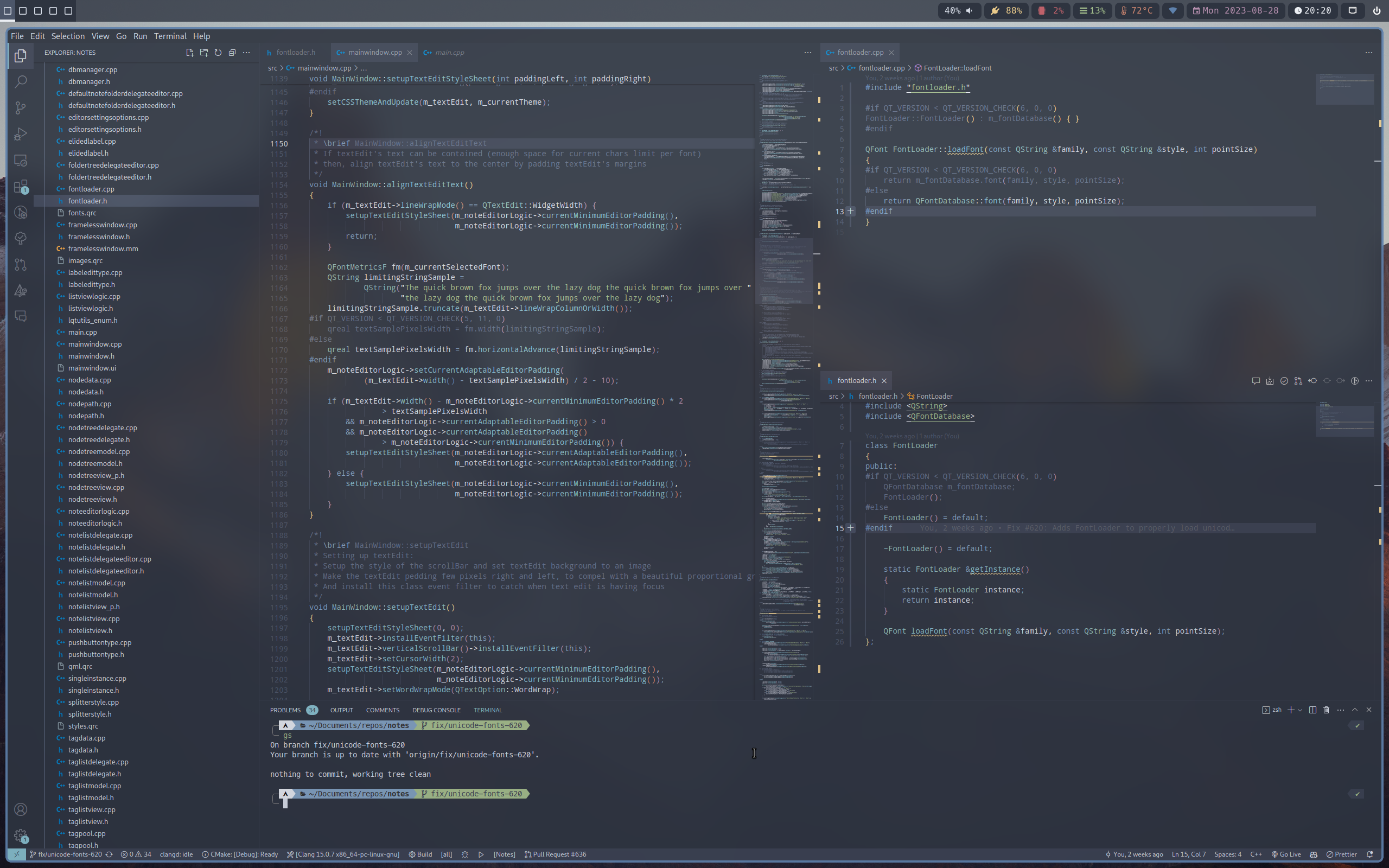Toggle Go Live server in status bar

pyautogui.click(x=1286, y=854)
